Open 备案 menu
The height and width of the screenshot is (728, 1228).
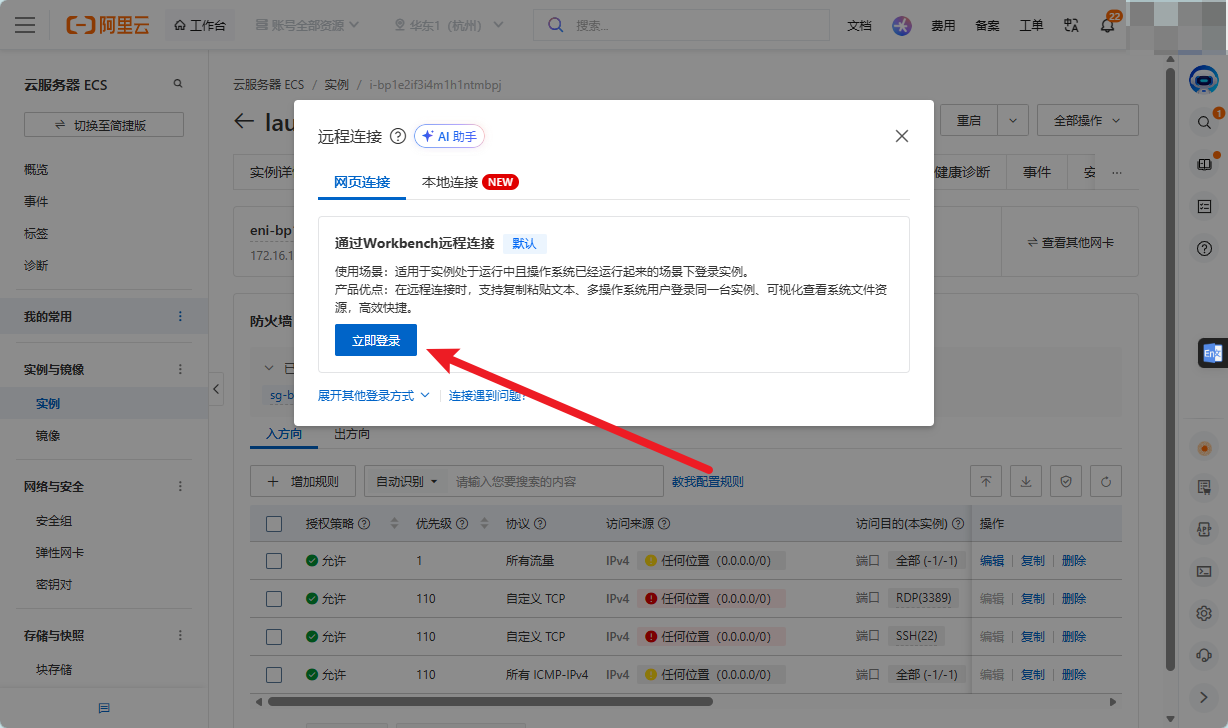click(x=987, y=25)
